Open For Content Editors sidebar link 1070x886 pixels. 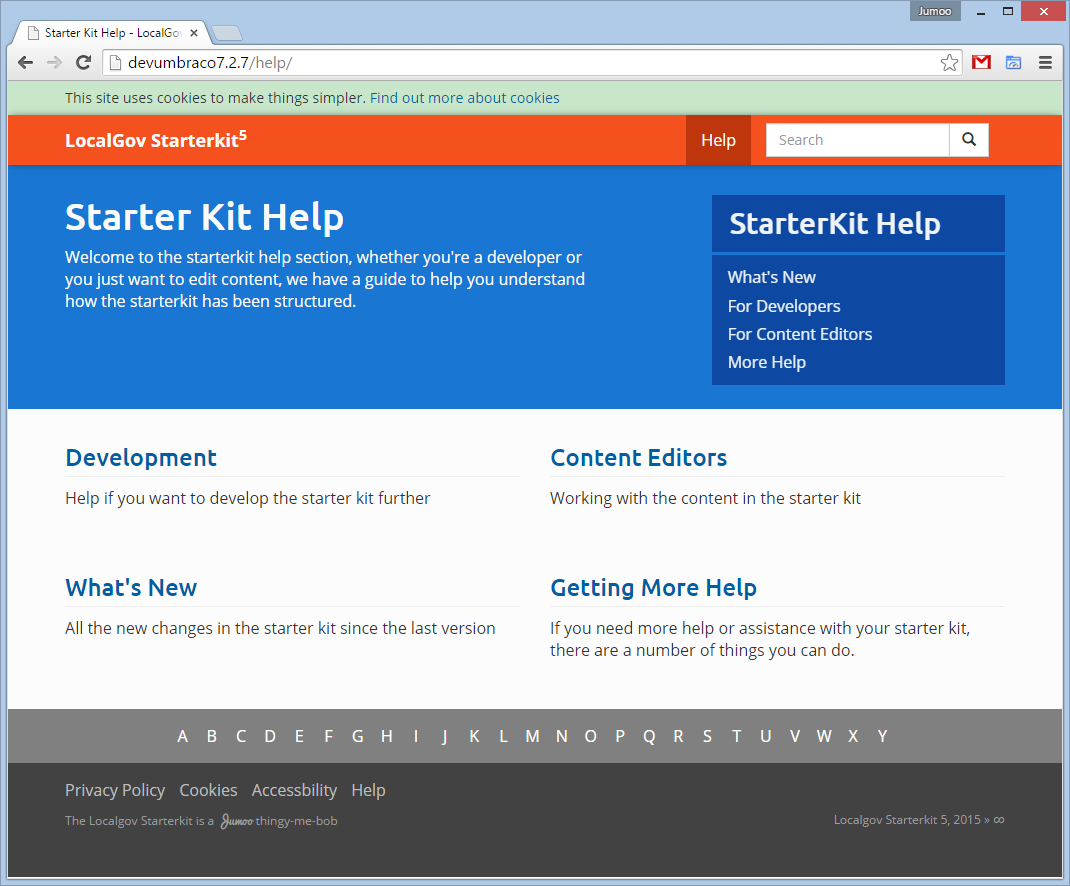[x=800, y=334]
